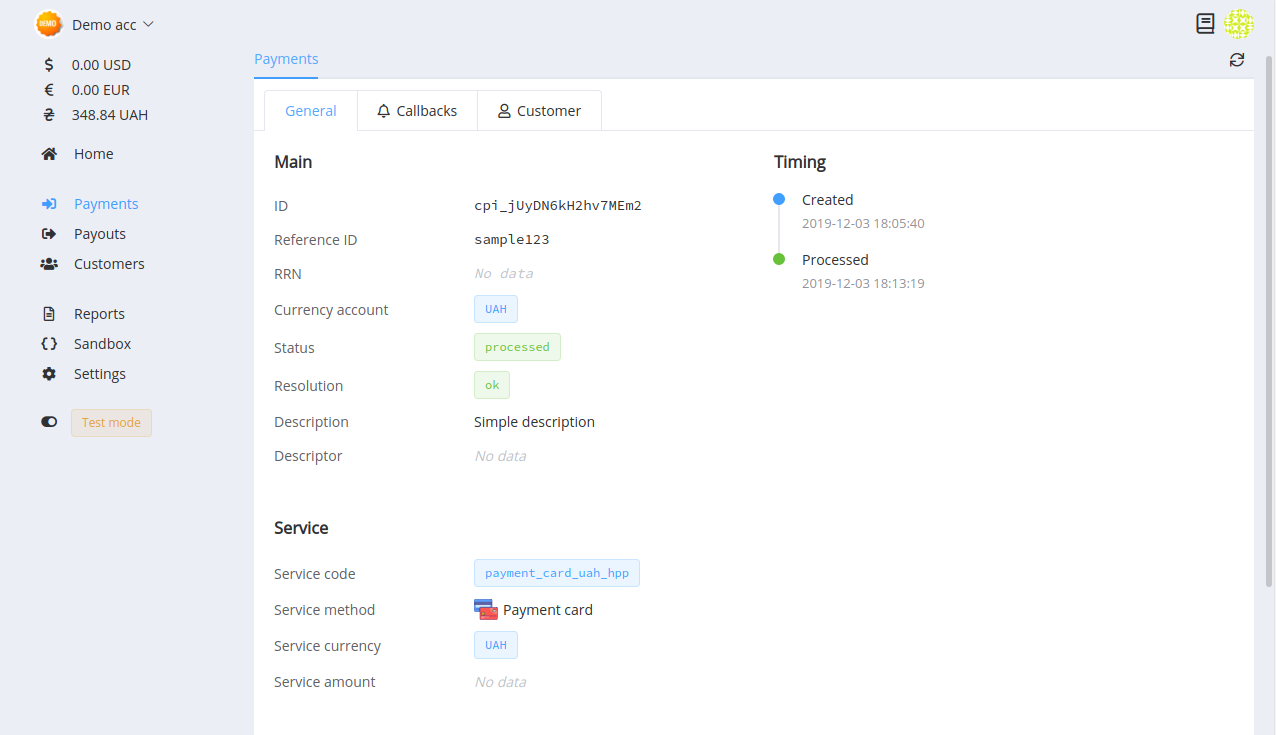Open the Payments section in the sidebar

coord(106,203)
